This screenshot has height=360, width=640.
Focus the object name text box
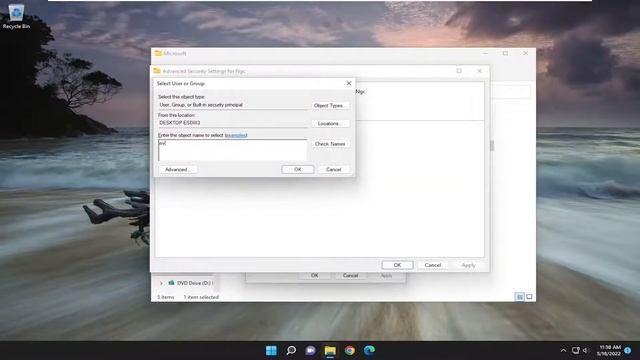pos(233,150)
